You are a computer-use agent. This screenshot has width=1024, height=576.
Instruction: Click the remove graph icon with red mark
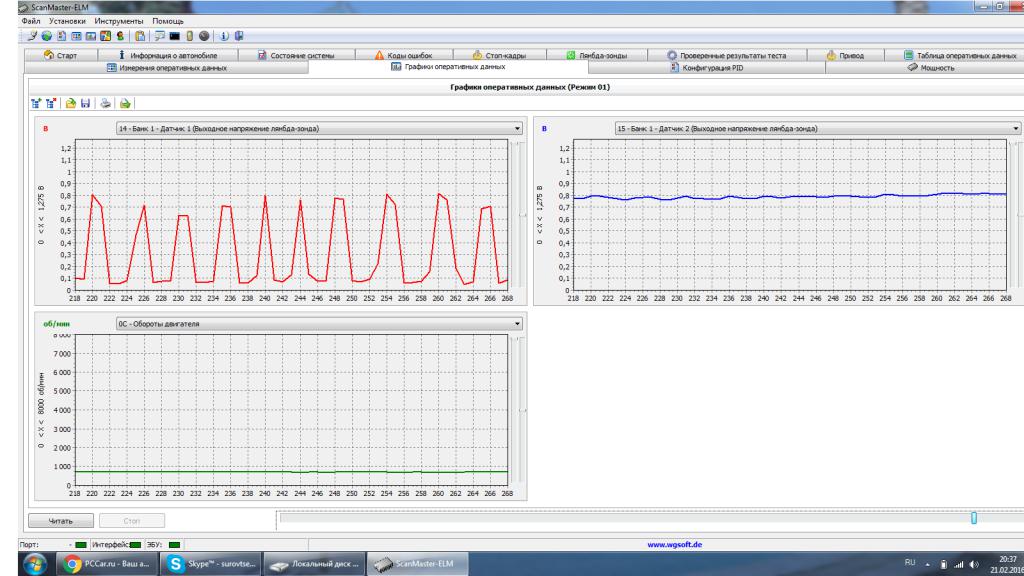(51, 103)
